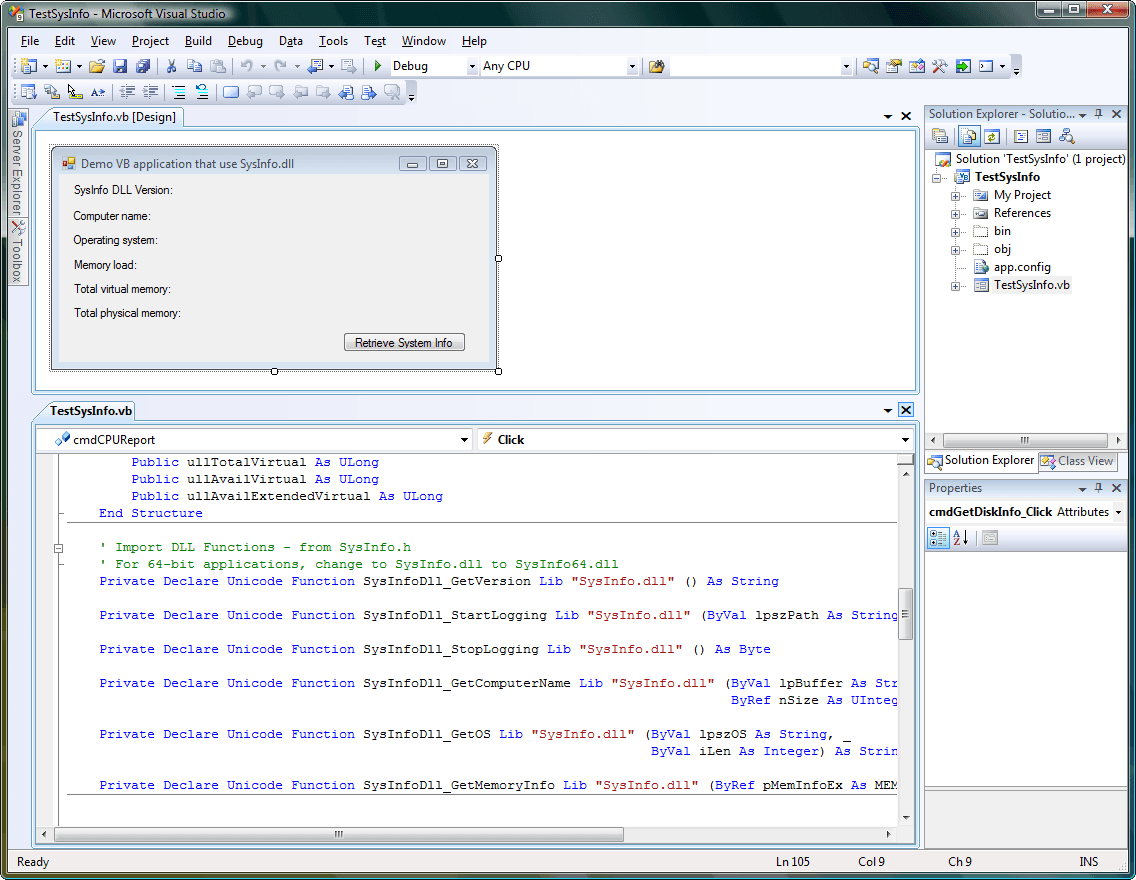Viewport: 1136px width, 880px height.
Task: Open the Object Browser toolbar icon
Action: (x=916, y=66)
